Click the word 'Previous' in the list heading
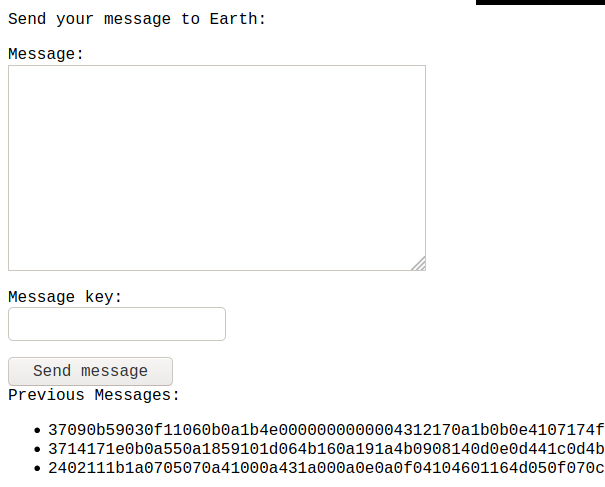The image size is (605, 487). tap(46, 395)
